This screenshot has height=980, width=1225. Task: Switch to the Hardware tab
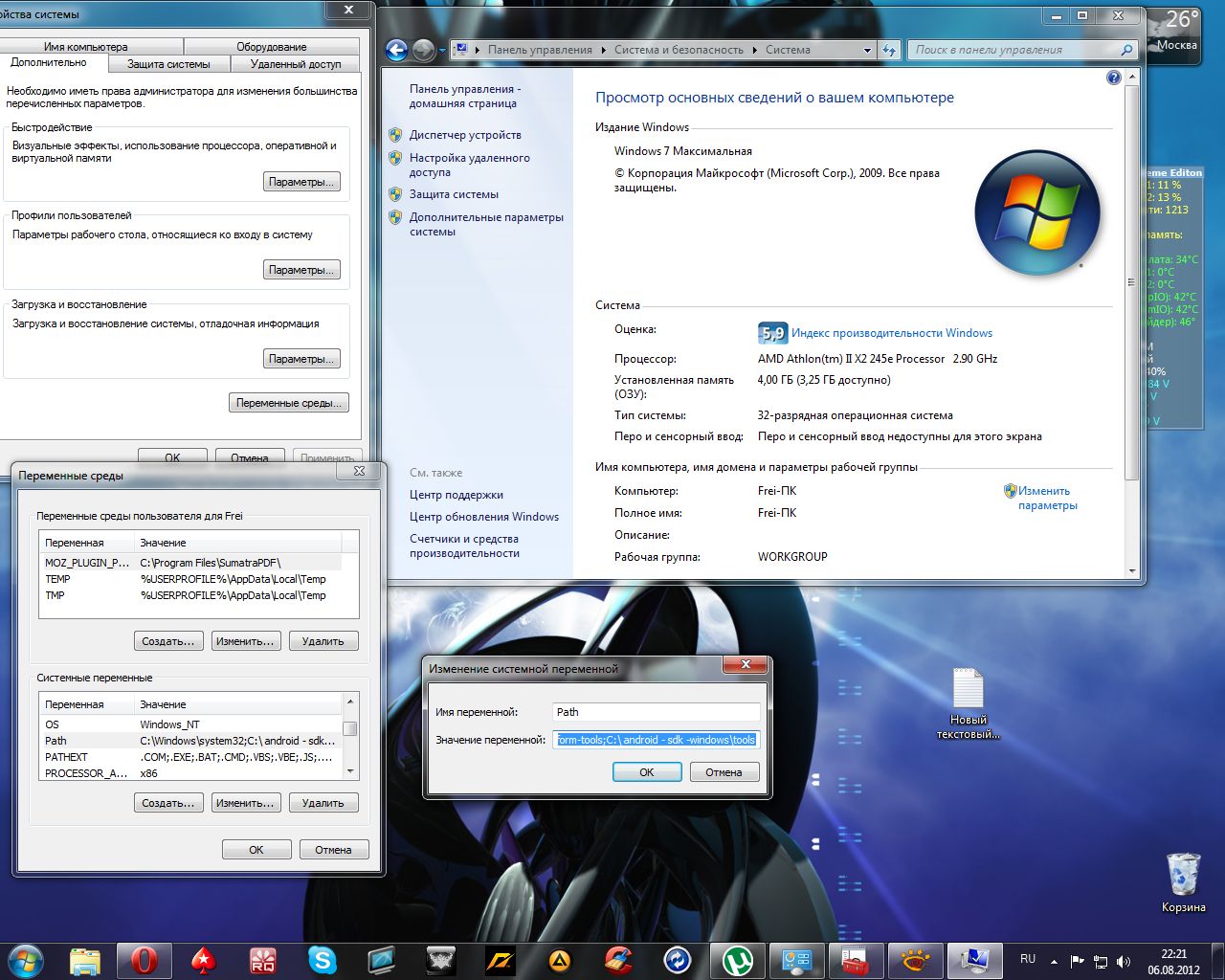click(x=272, y=47)
